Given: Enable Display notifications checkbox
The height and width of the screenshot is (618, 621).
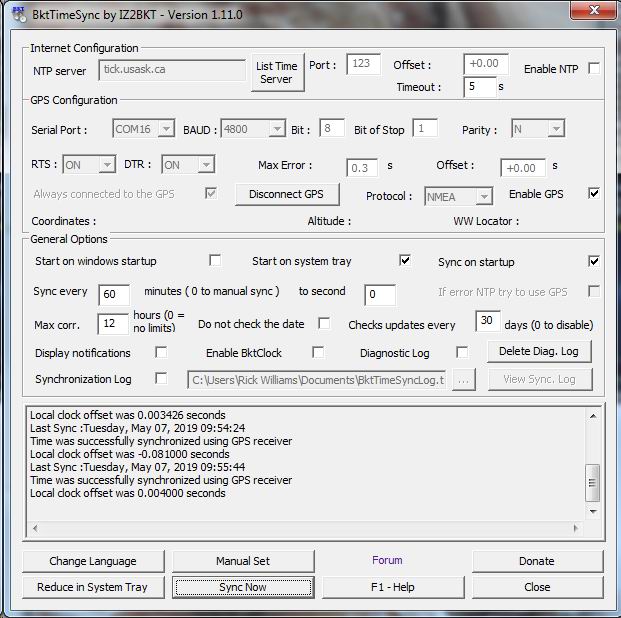Looking at the screenshot, I should (161, 352).
